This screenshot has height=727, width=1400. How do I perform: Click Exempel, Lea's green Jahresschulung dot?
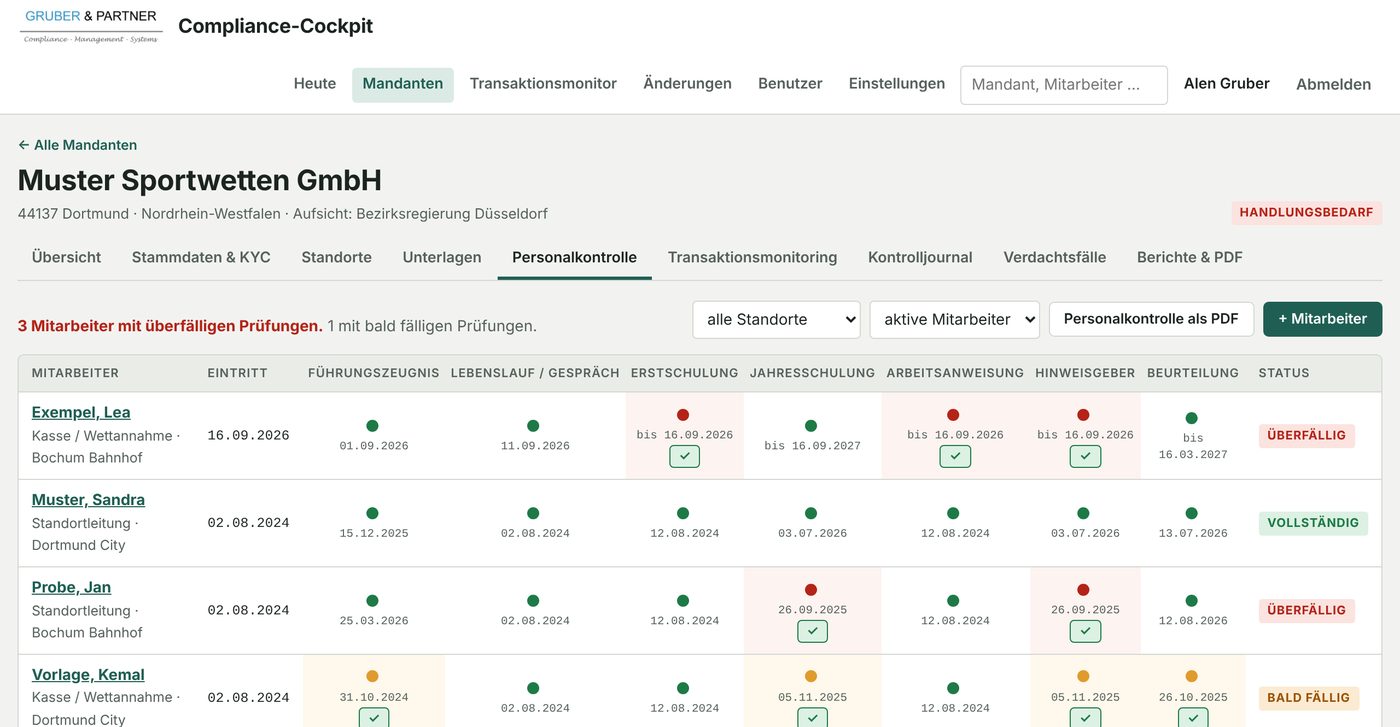click(811, 426)
